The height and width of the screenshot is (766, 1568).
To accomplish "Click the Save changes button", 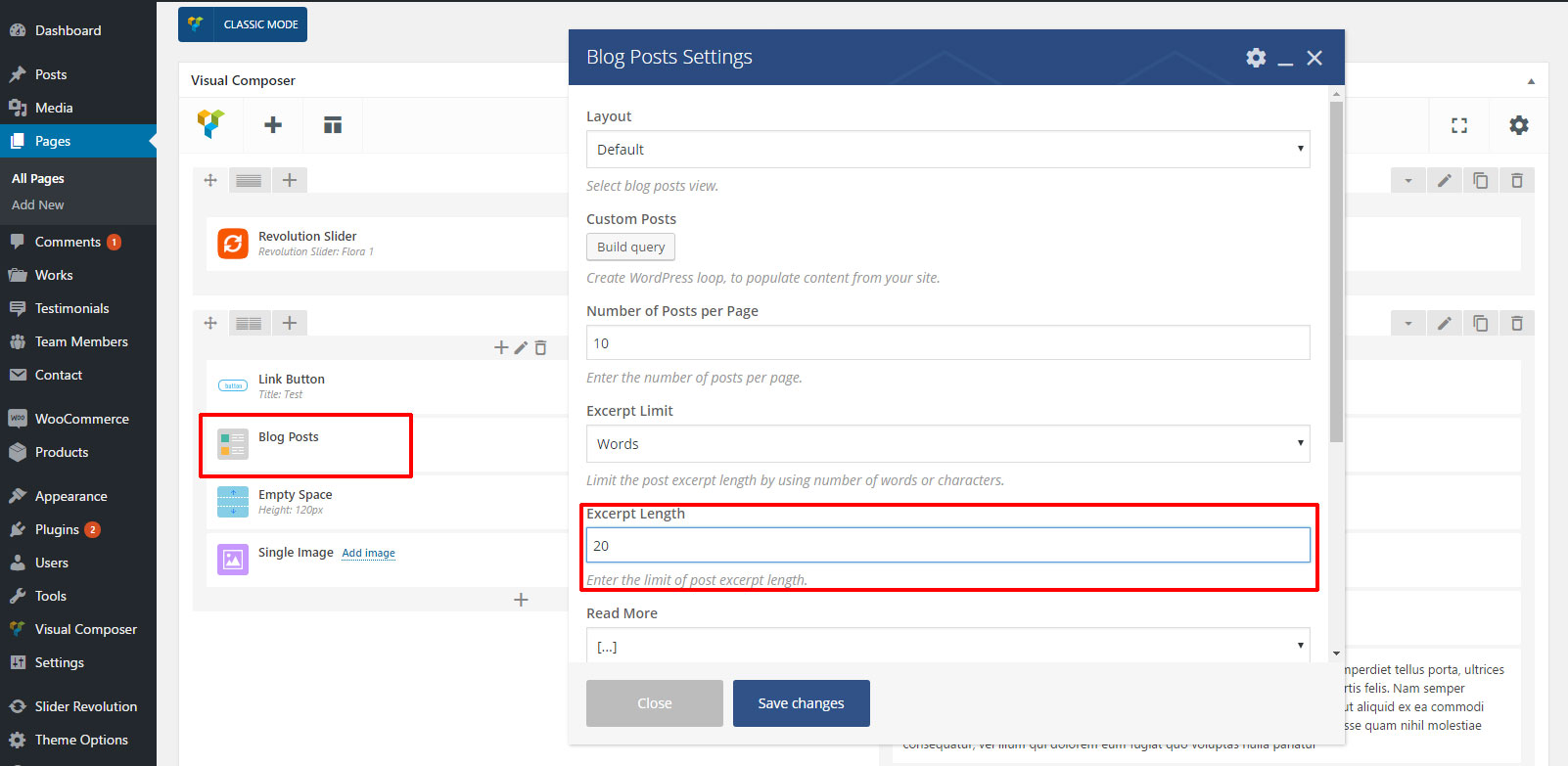I will 801,703.
